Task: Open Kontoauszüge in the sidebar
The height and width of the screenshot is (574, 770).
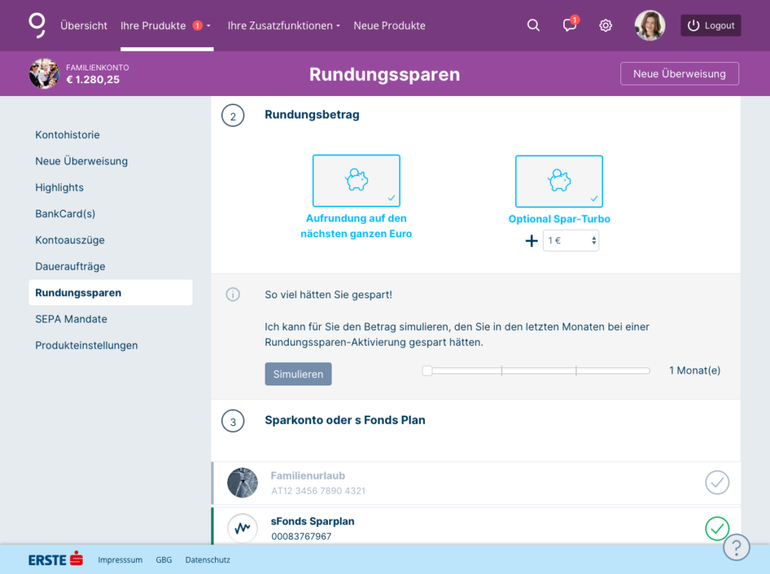Action: [70, 240]
